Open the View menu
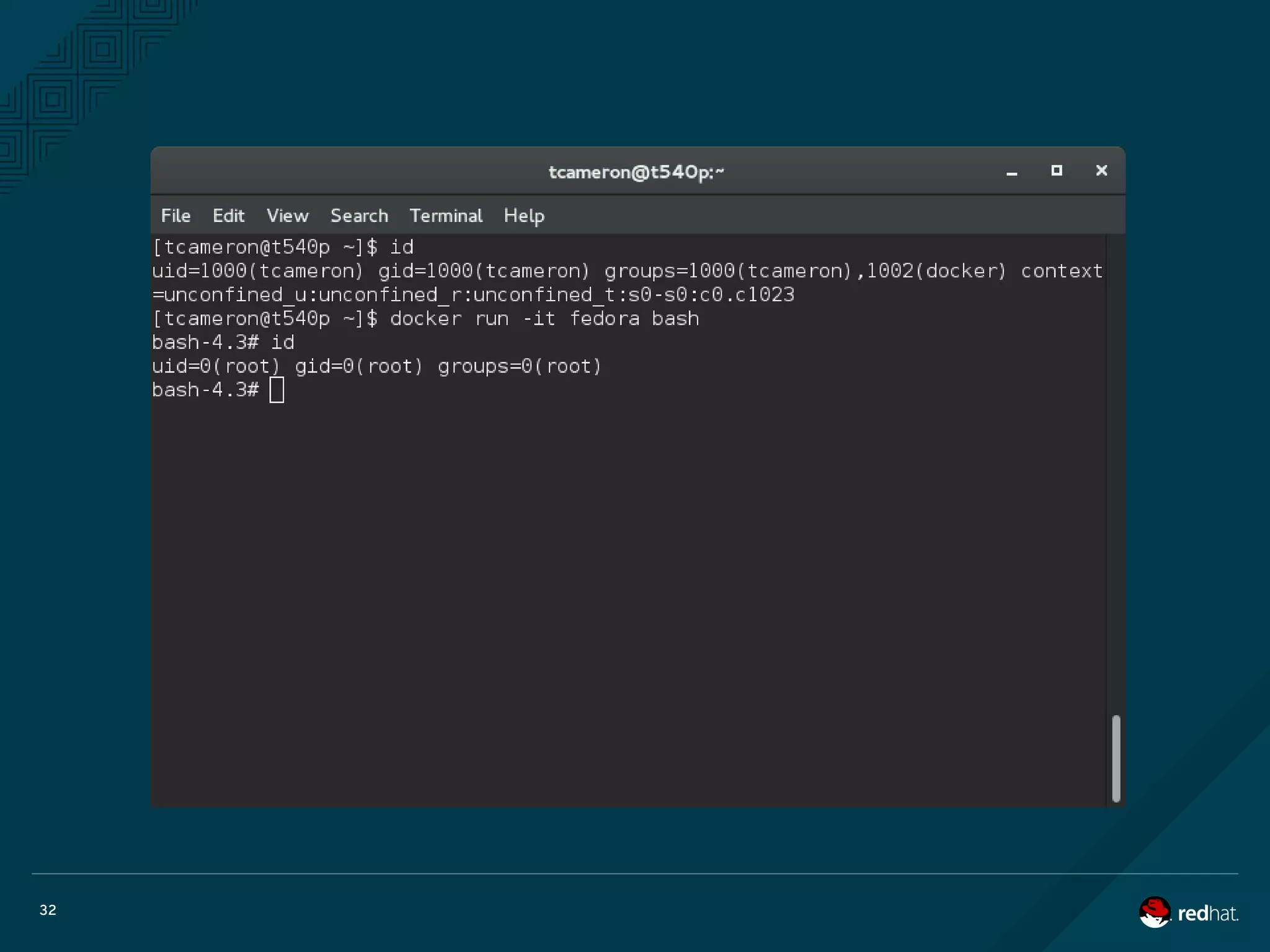1270x952 pixels. click(287, 216)
